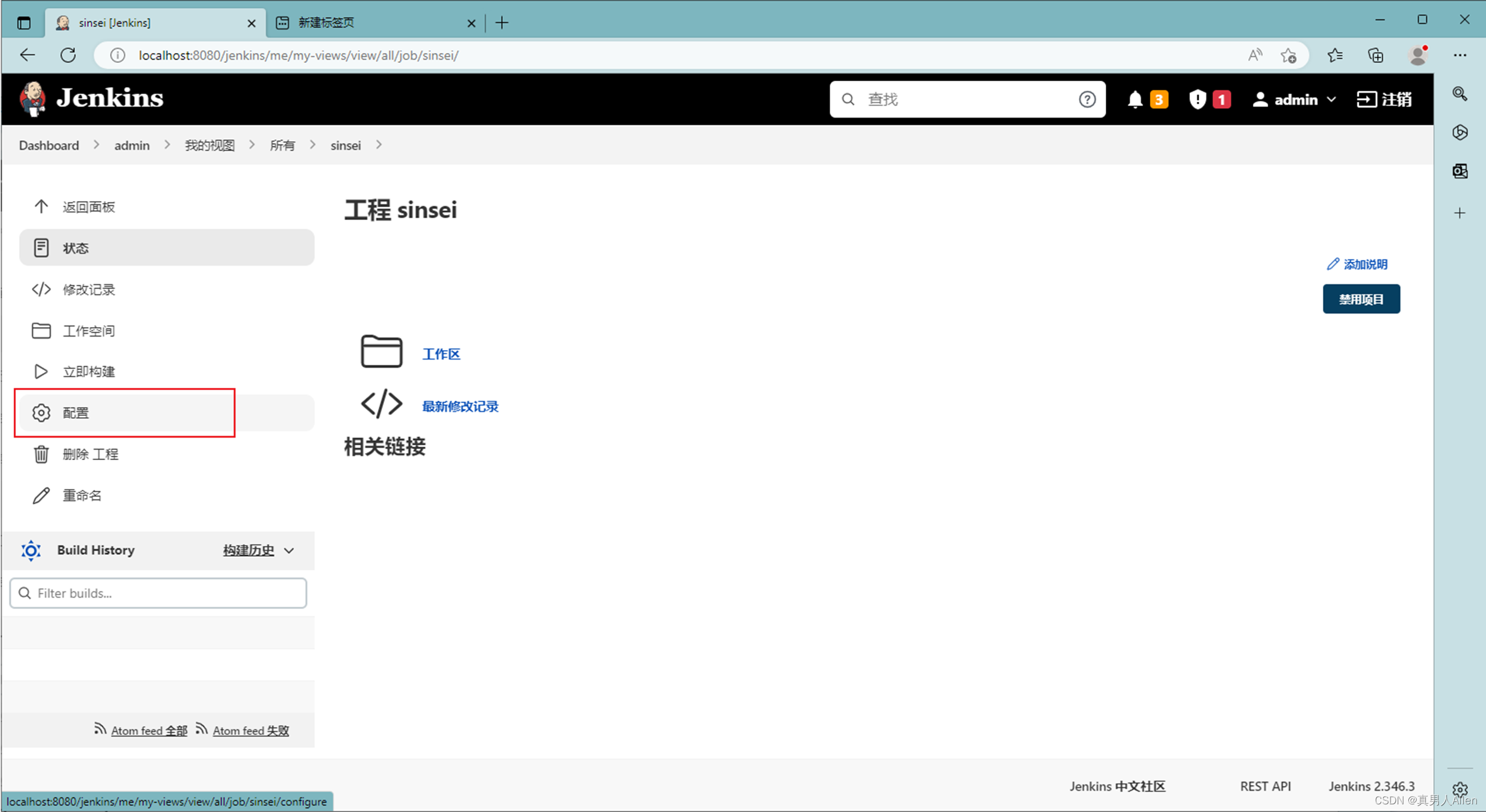The width and height of the screenshot is (1486, 812).
Task: Click the Edge sidebar search icon
Action: click(x=1460, y=94)
